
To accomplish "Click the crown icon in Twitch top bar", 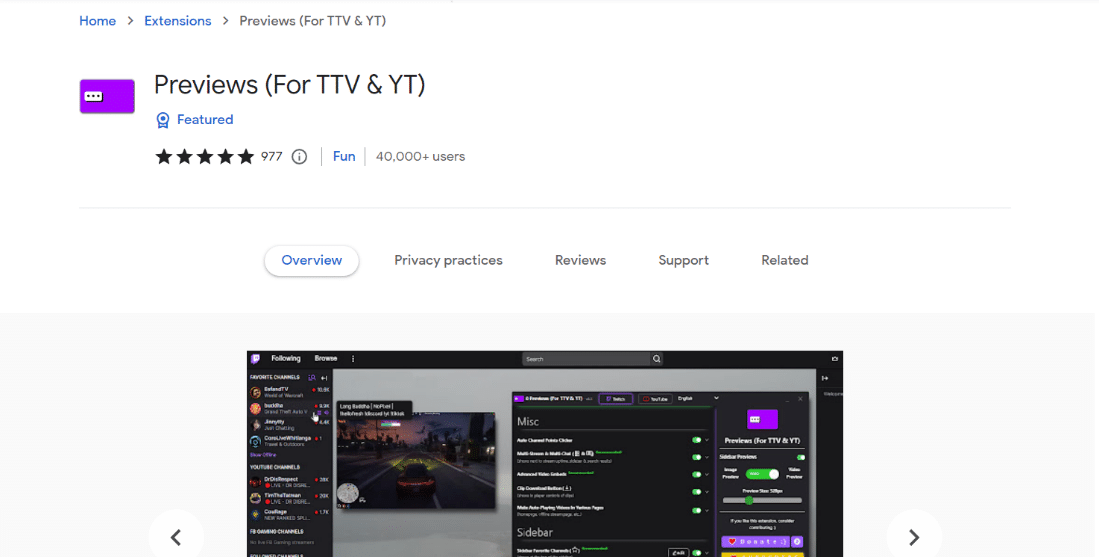I will coord(835,359).
